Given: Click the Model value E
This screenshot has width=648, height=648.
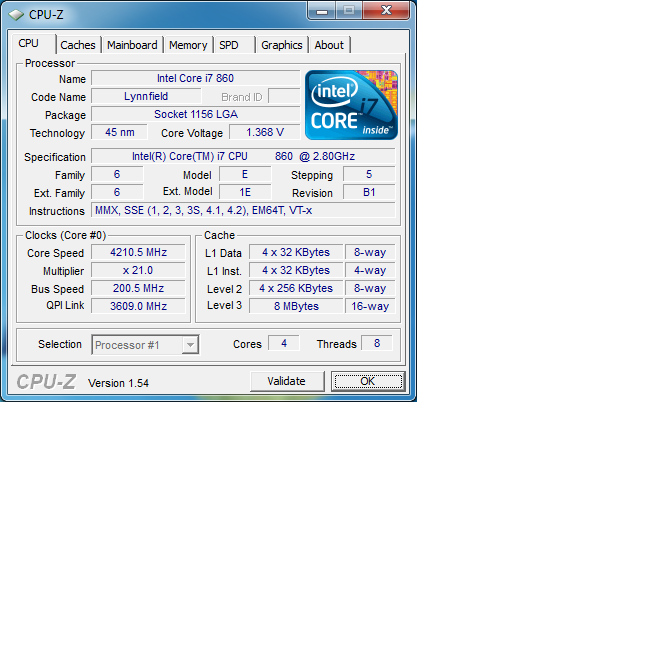Looking at the screenshot, I should point(245,174).
